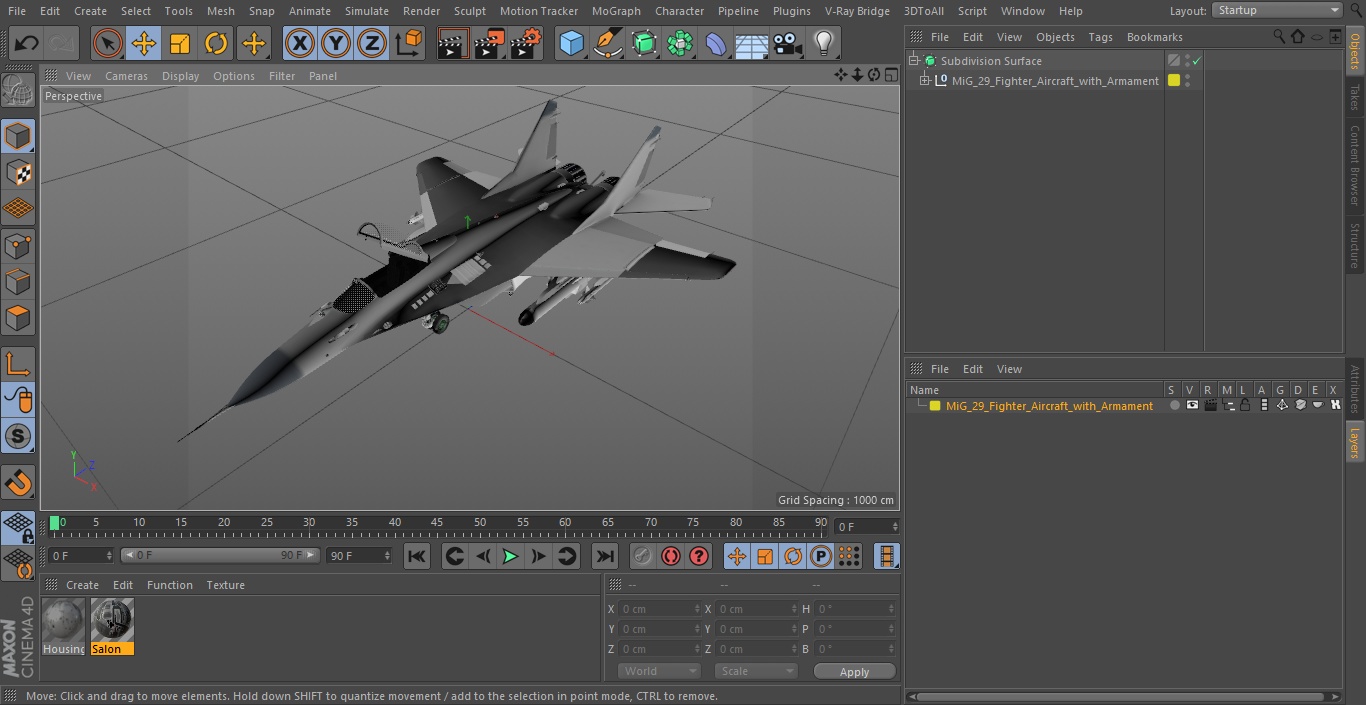This screenshot has width=1366, height=705.
Task: Toggle parameter key recording
Action: pyautogui.click(x=821, y=556)
